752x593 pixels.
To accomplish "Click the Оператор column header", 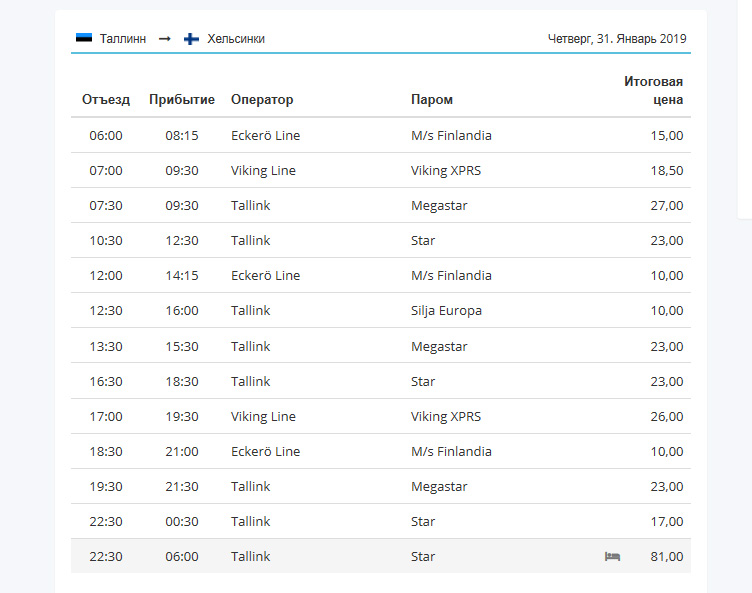I will coord(262,99).
